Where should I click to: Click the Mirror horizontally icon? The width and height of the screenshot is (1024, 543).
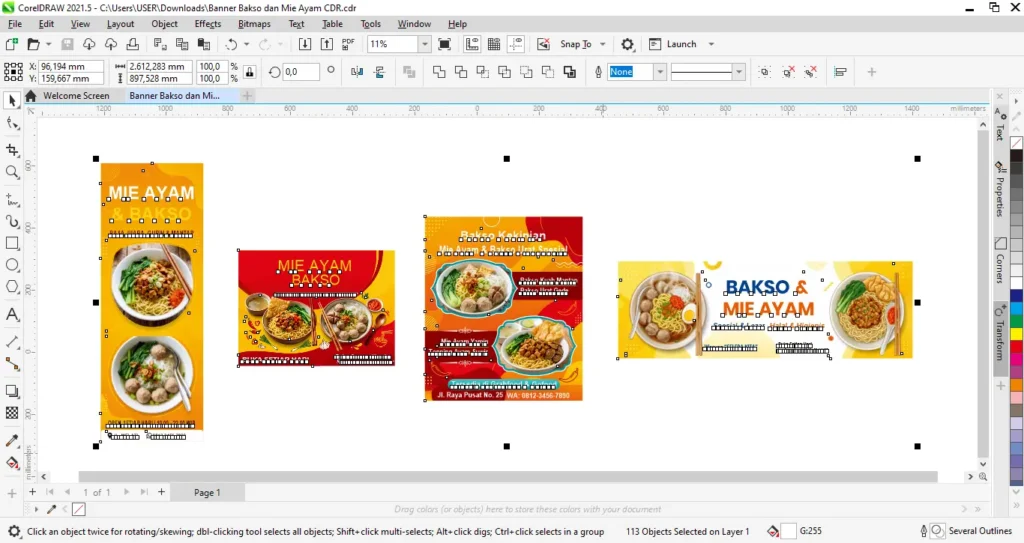pyautogui.click(x=357, y=72)
